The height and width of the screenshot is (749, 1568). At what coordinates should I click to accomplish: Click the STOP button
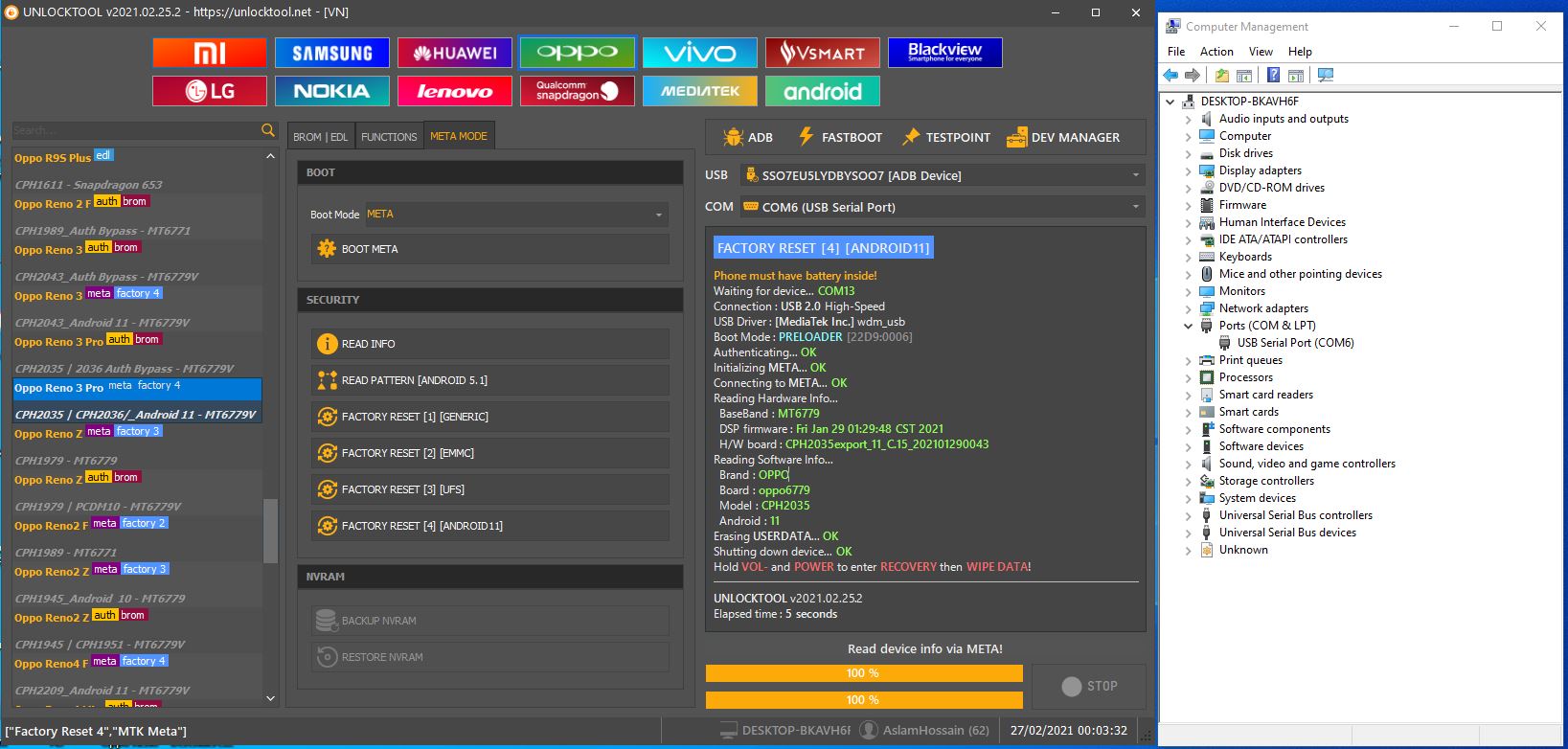tap(1089, 686)
